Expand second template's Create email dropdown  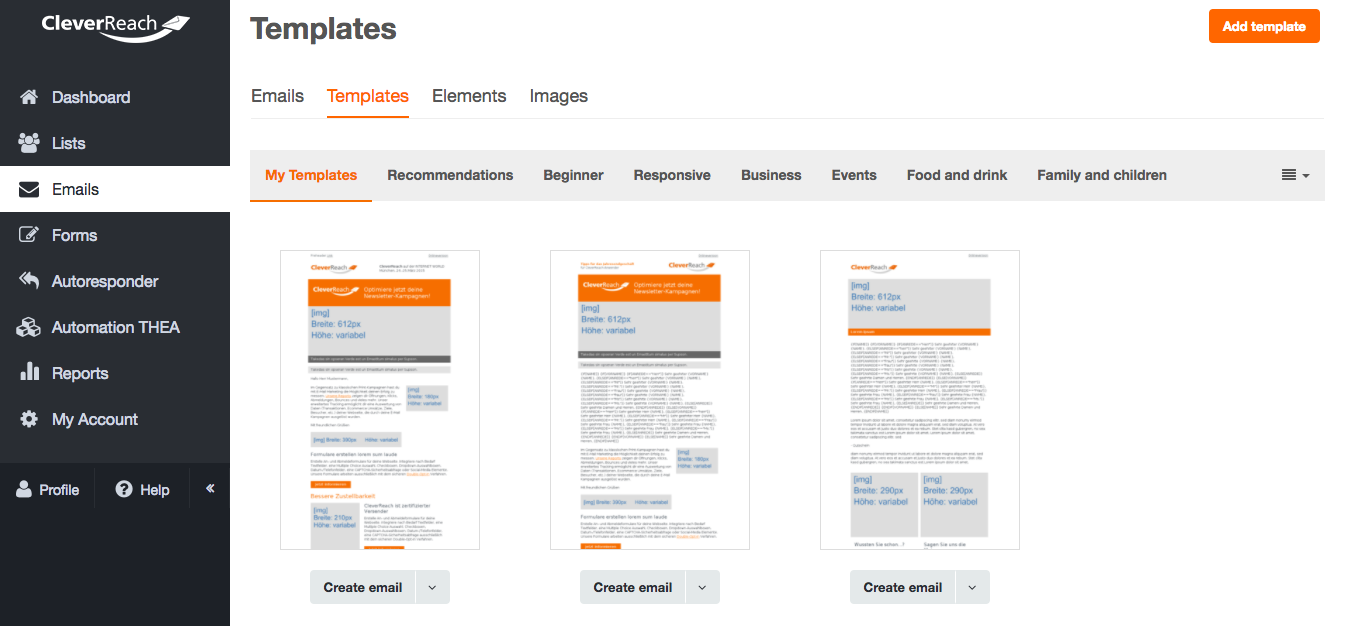point(703,587)
